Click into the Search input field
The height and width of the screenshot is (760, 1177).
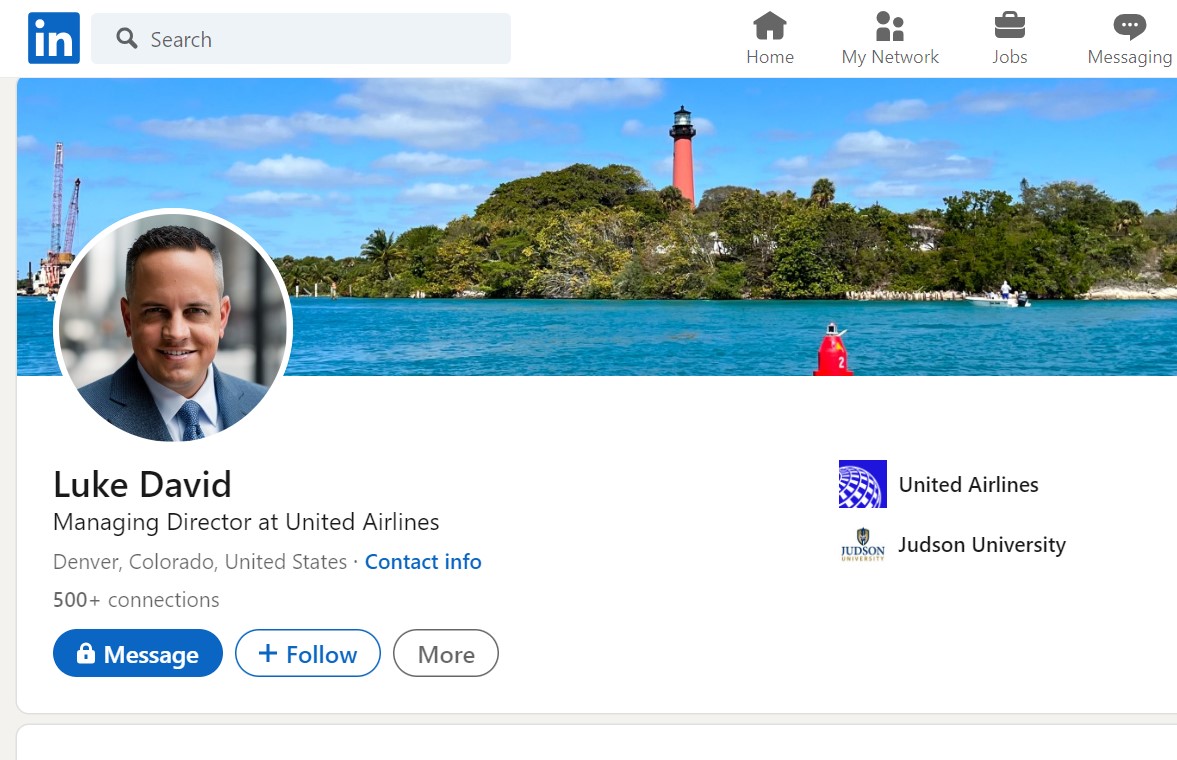point(320,39)
